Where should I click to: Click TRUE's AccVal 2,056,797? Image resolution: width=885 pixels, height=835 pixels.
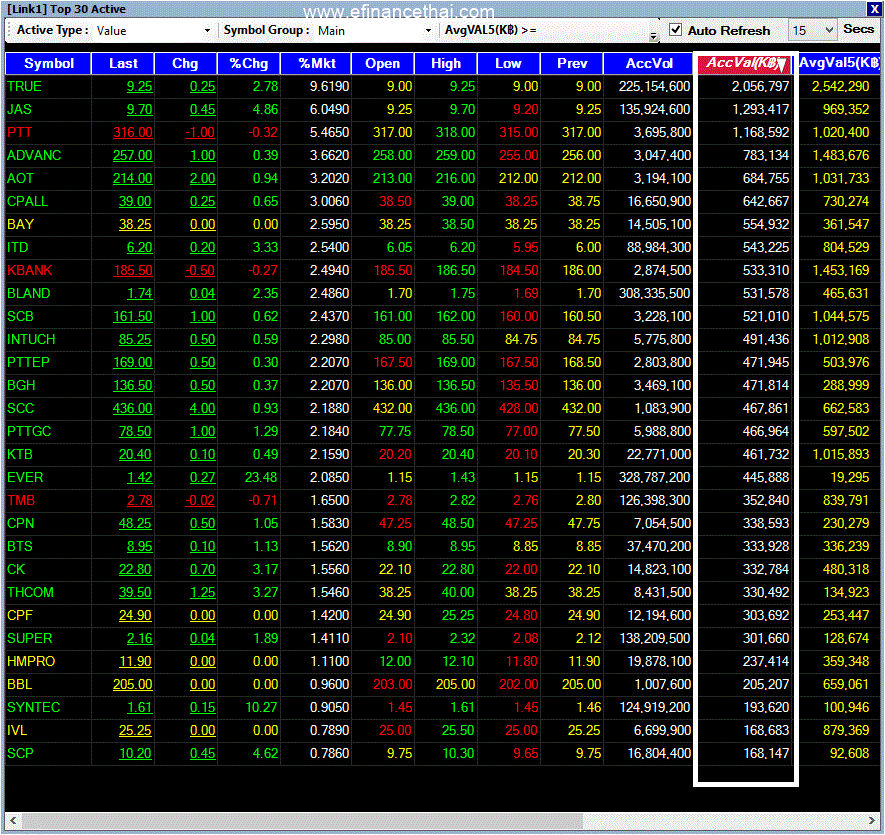(760, 86)
